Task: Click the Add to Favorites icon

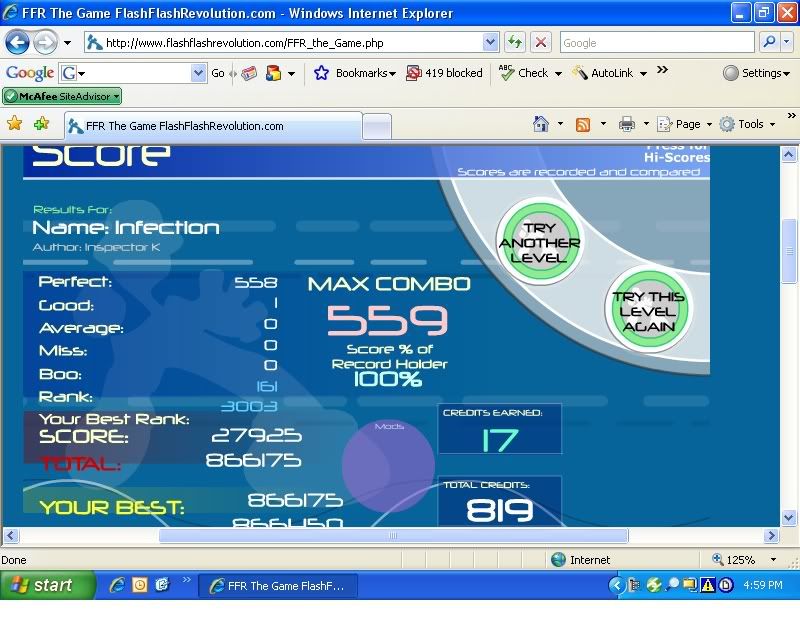Action: tap(41, 124)
